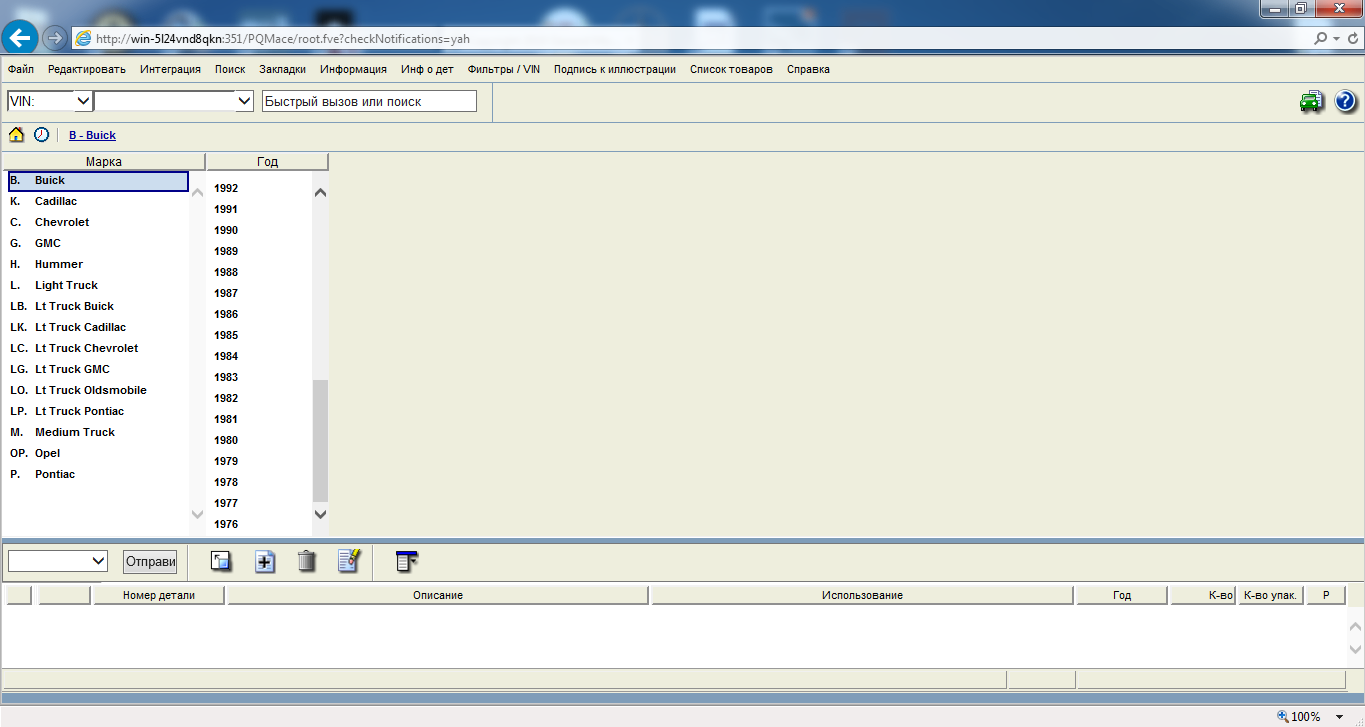Click the К-во упак. column header
This screenshot has height=727, width=1365.
(x=1270, y=595)
